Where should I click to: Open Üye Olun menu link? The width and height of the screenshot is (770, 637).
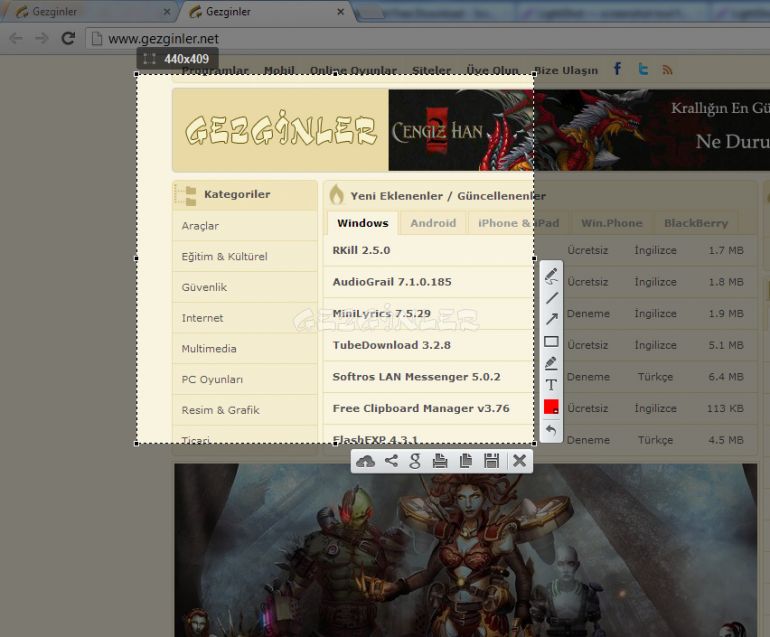pos(493,70)
